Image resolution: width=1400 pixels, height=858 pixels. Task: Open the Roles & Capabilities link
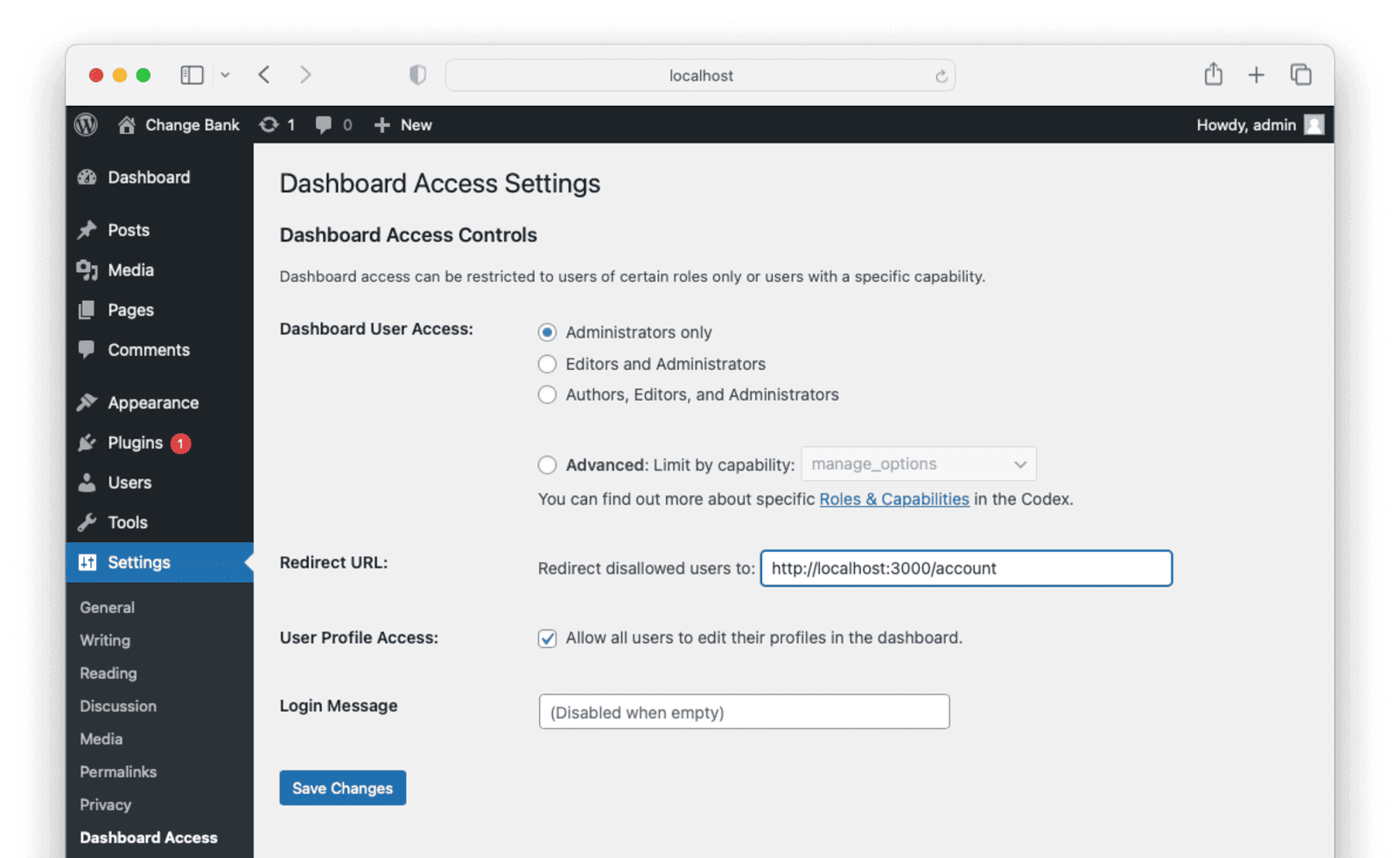(893, 499)
